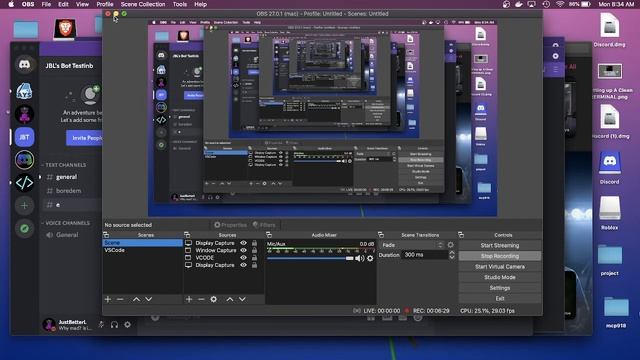Collapse VOICE CHANNELS category in Discord
640x360 pixels.
[66, 223]
